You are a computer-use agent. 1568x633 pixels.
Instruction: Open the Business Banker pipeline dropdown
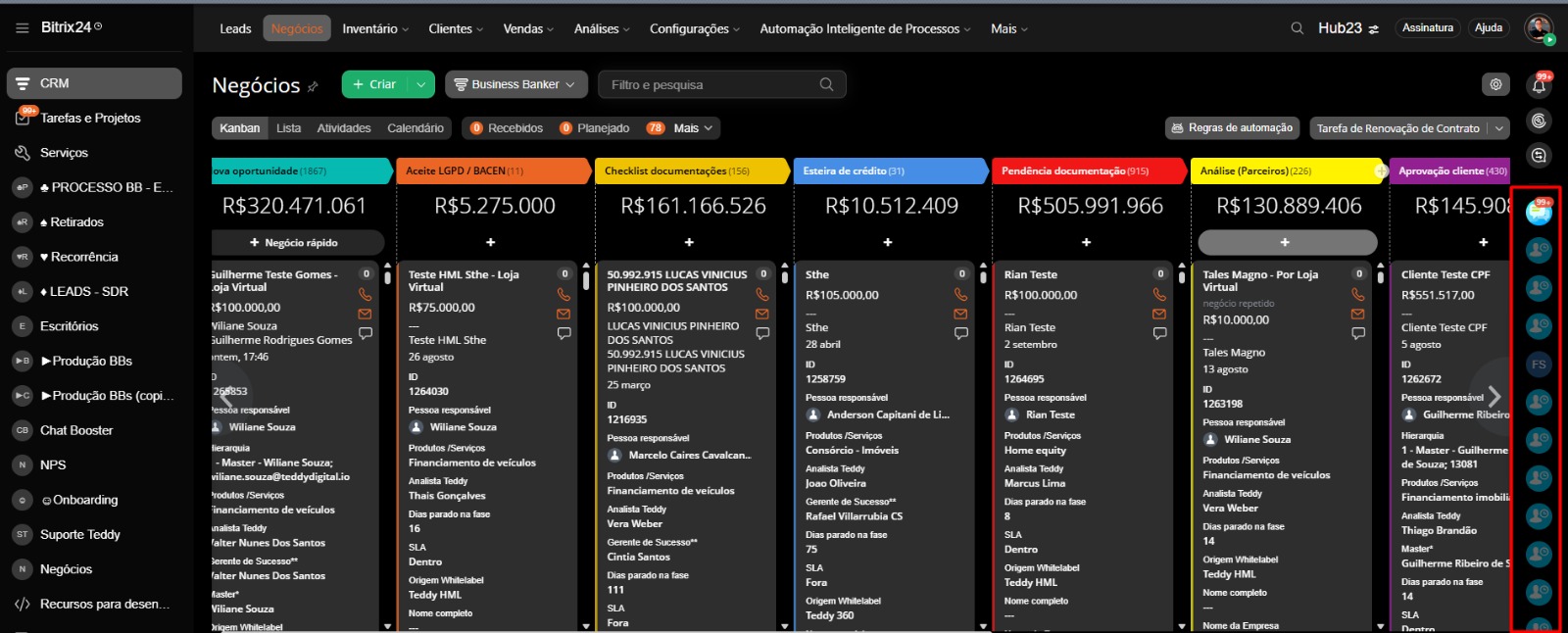pos(516,84)
